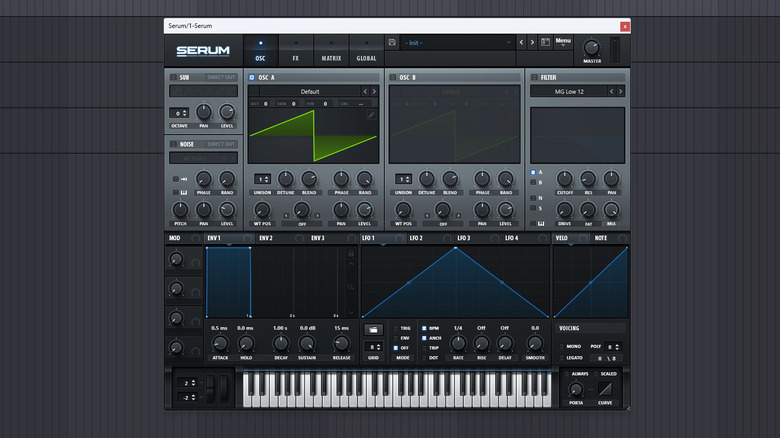Click the MASTER volume knob
This screenshot has width=780, height=438.
pyautogui.click(x=592, y=47)
